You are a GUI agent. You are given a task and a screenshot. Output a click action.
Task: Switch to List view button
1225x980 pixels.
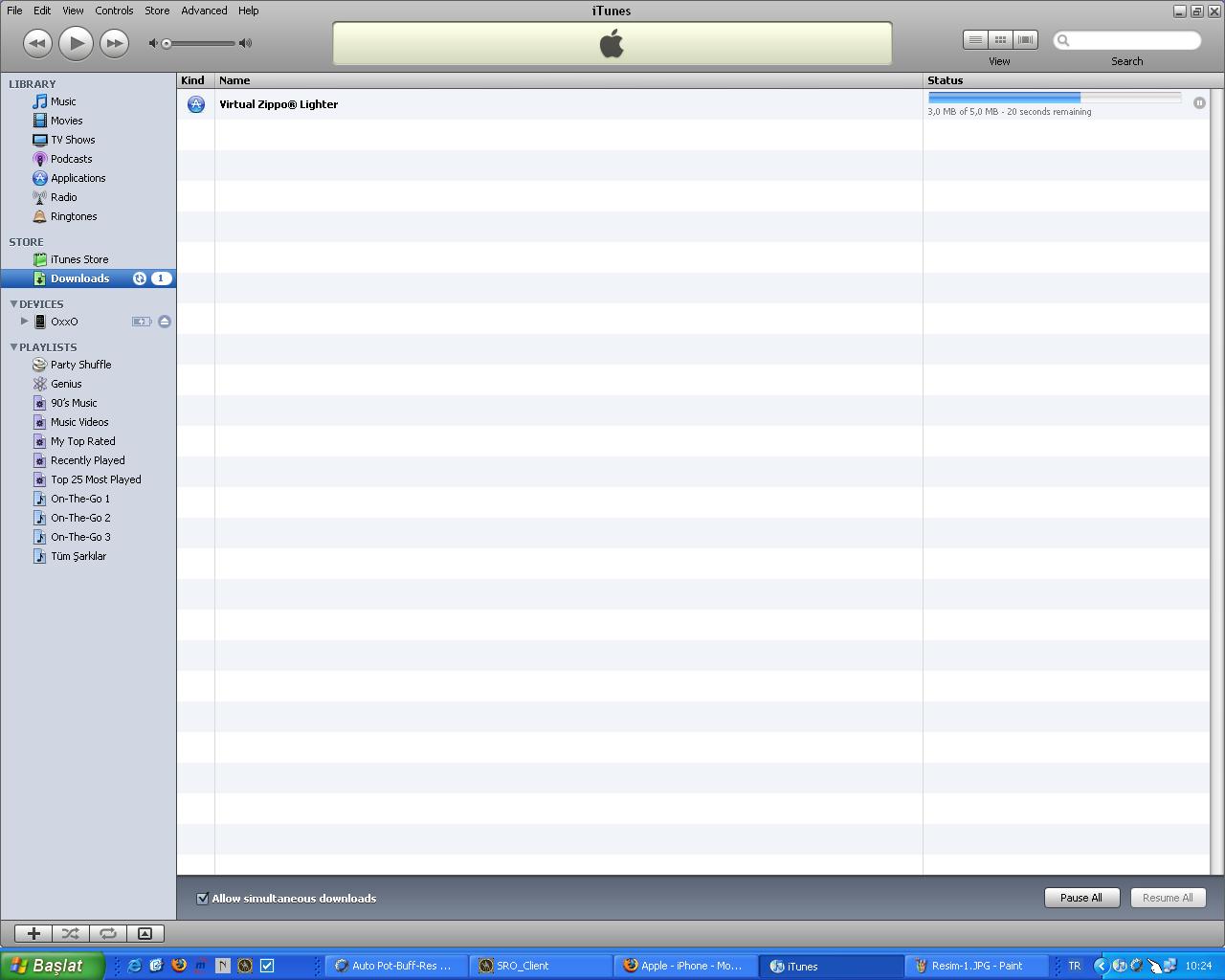pos(975,40)
